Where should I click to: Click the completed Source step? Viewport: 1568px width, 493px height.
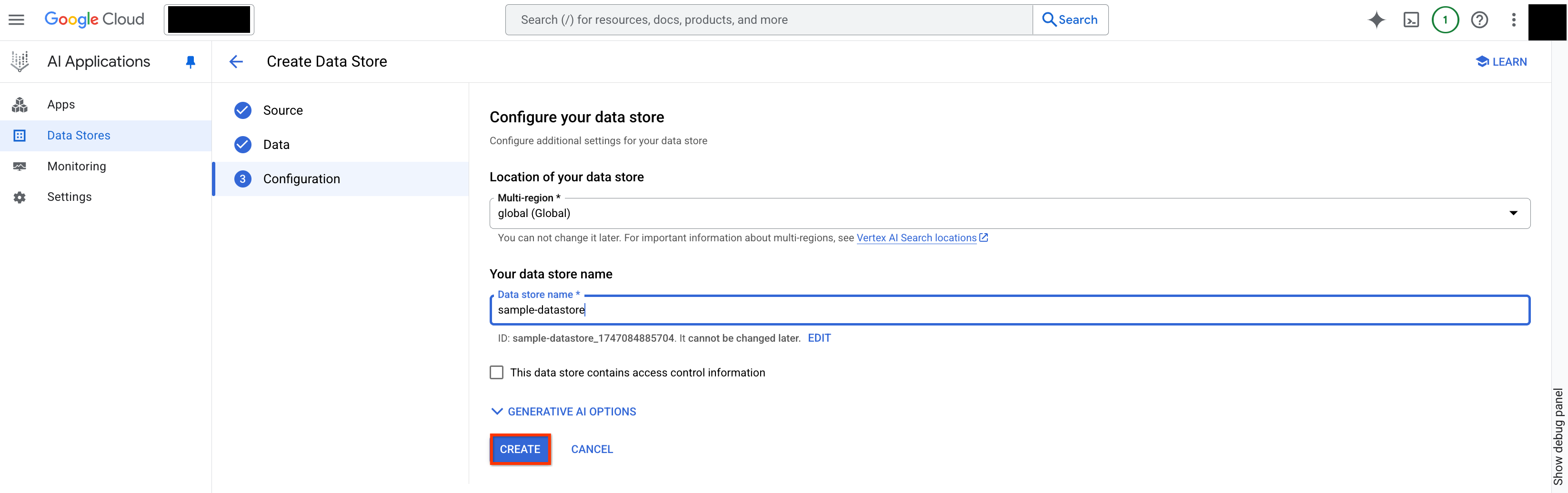pyautogui.click(x=283, y=110)
